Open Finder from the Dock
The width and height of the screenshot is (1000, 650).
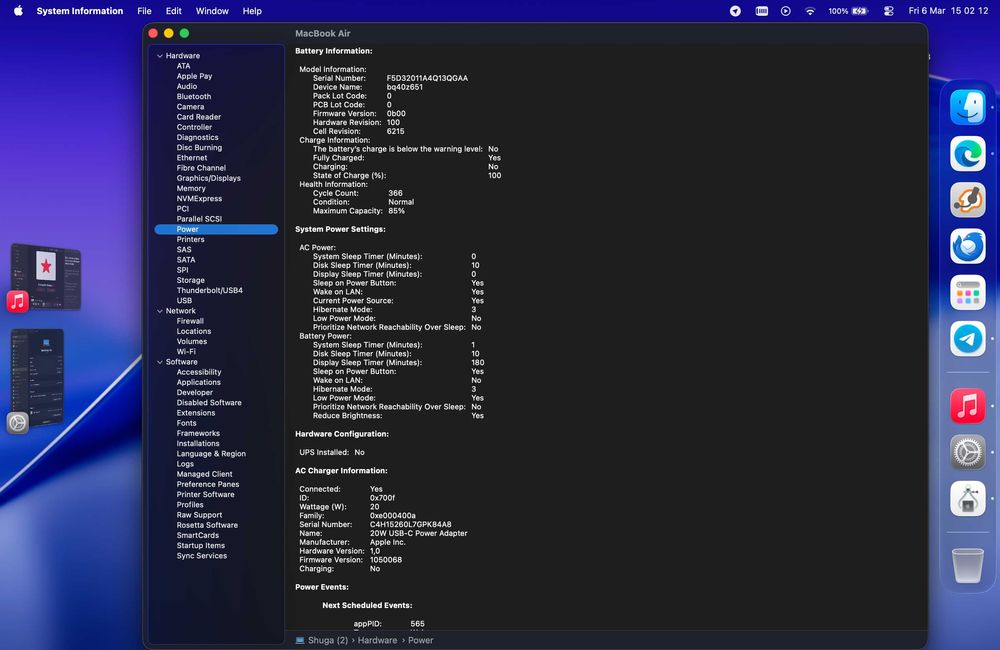point(967,107)
